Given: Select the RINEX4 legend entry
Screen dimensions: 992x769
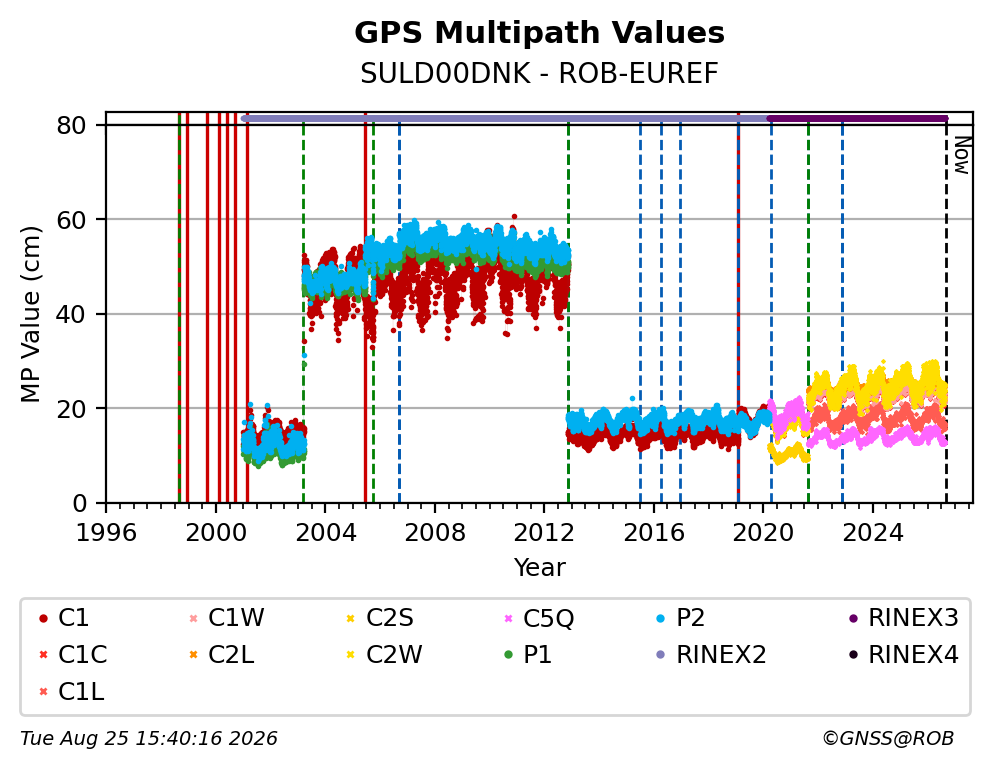Looking at the screenshot, I should point(903,655).
